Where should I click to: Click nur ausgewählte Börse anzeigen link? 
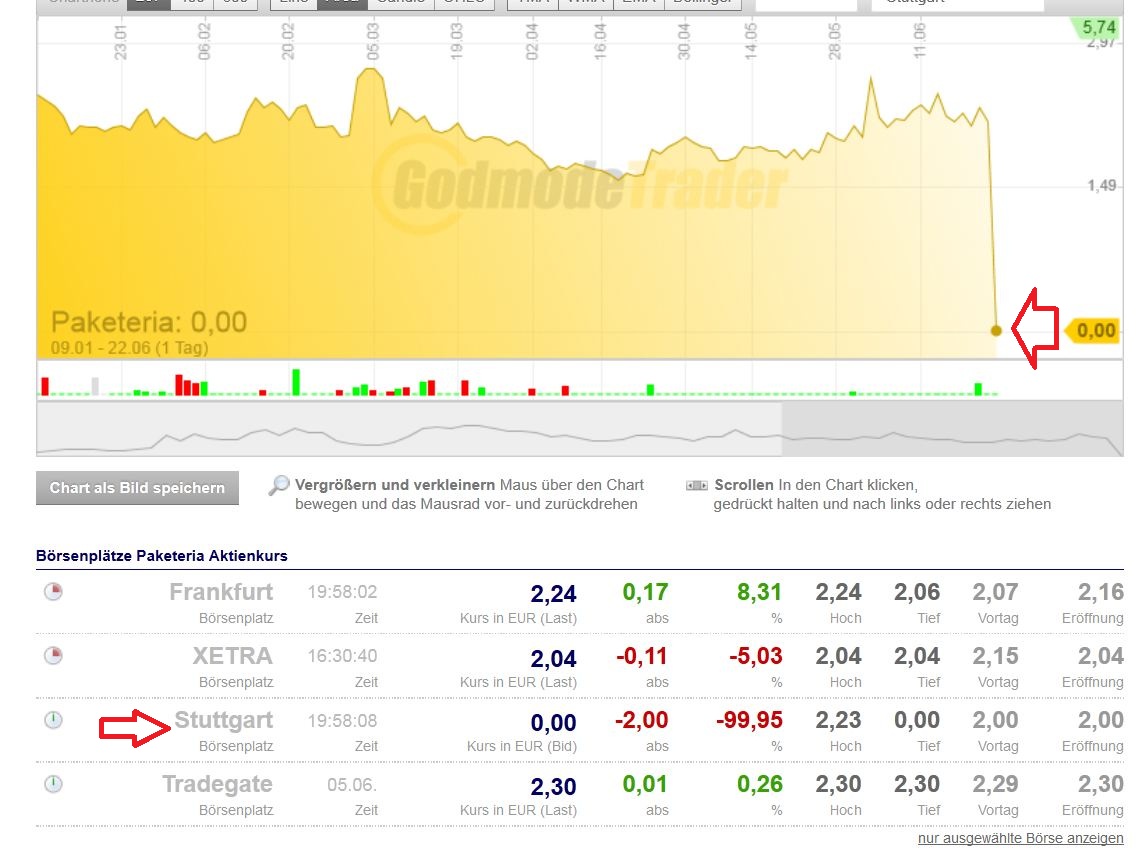tap(1020, 838)
